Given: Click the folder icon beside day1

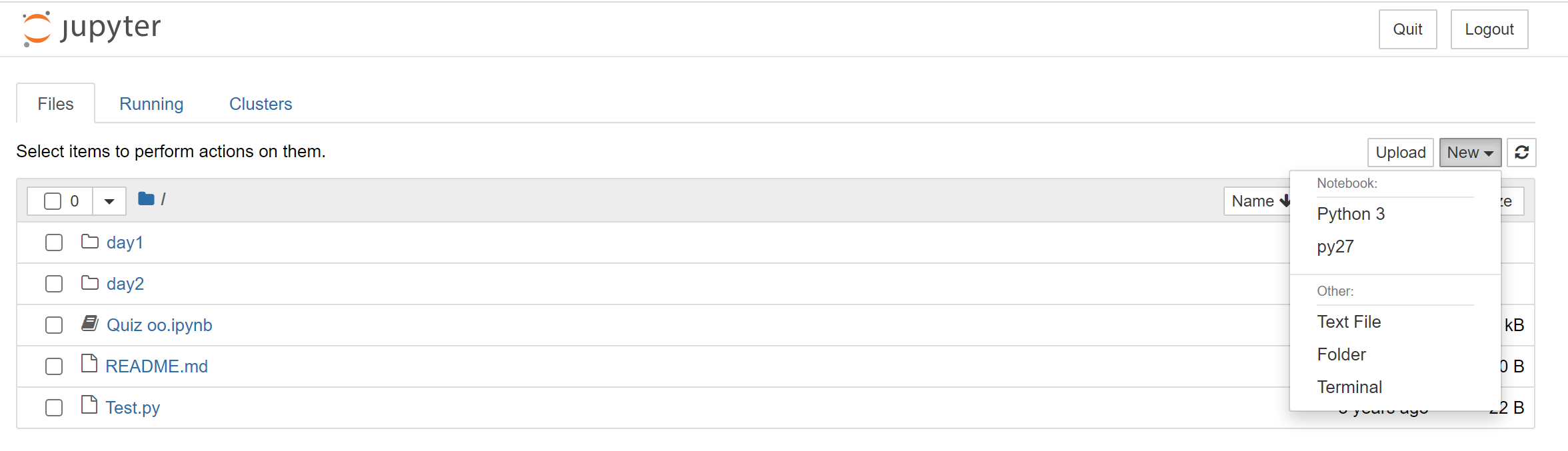Looking at the screenshot, I should pyautogui.click(x=90, y=242).
